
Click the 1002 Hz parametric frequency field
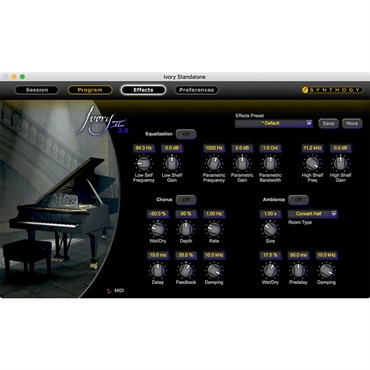[x=214, y=148]
